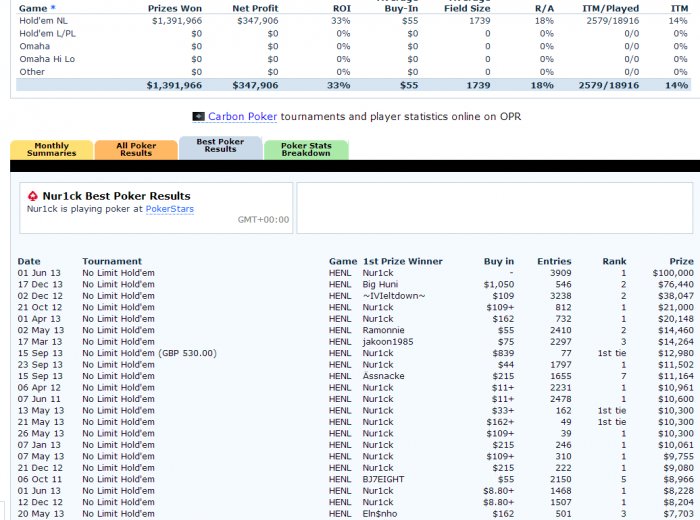Viewport: 700px width, 520px height.
Task: Click the Net Profit column header
Action: [x=255, y=8]
